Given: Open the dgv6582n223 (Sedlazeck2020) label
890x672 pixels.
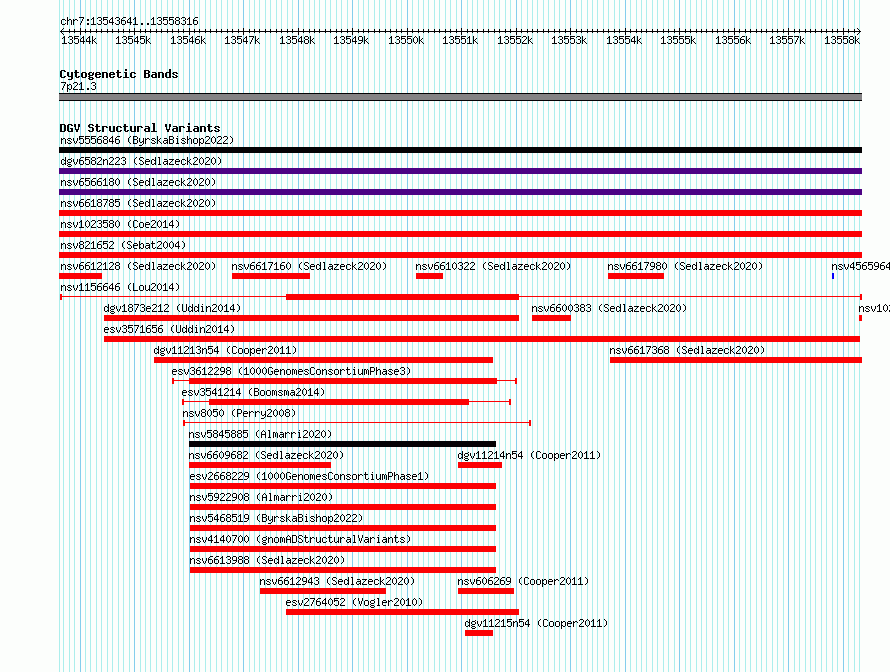Looking at the screenshot, I should click(141, 161).
